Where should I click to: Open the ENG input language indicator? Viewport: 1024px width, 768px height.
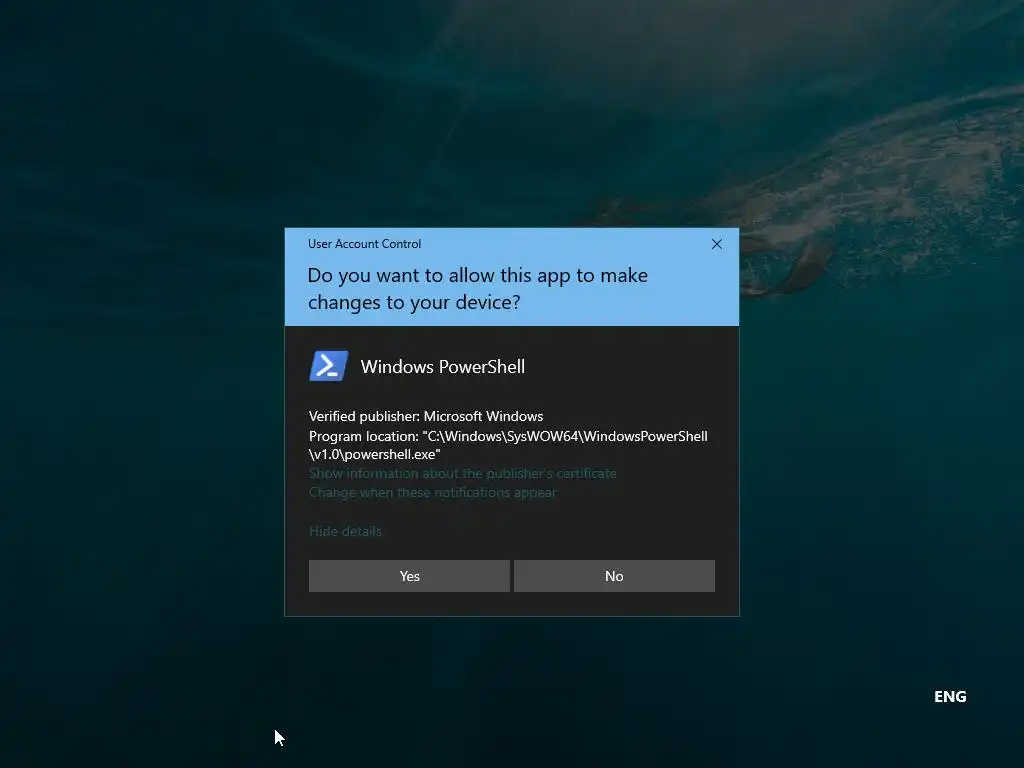(950, 697)
